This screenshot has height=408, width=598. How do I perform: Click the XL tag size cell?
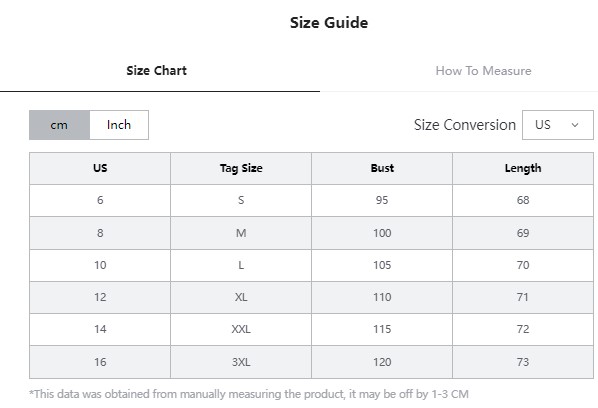[241, 297]
